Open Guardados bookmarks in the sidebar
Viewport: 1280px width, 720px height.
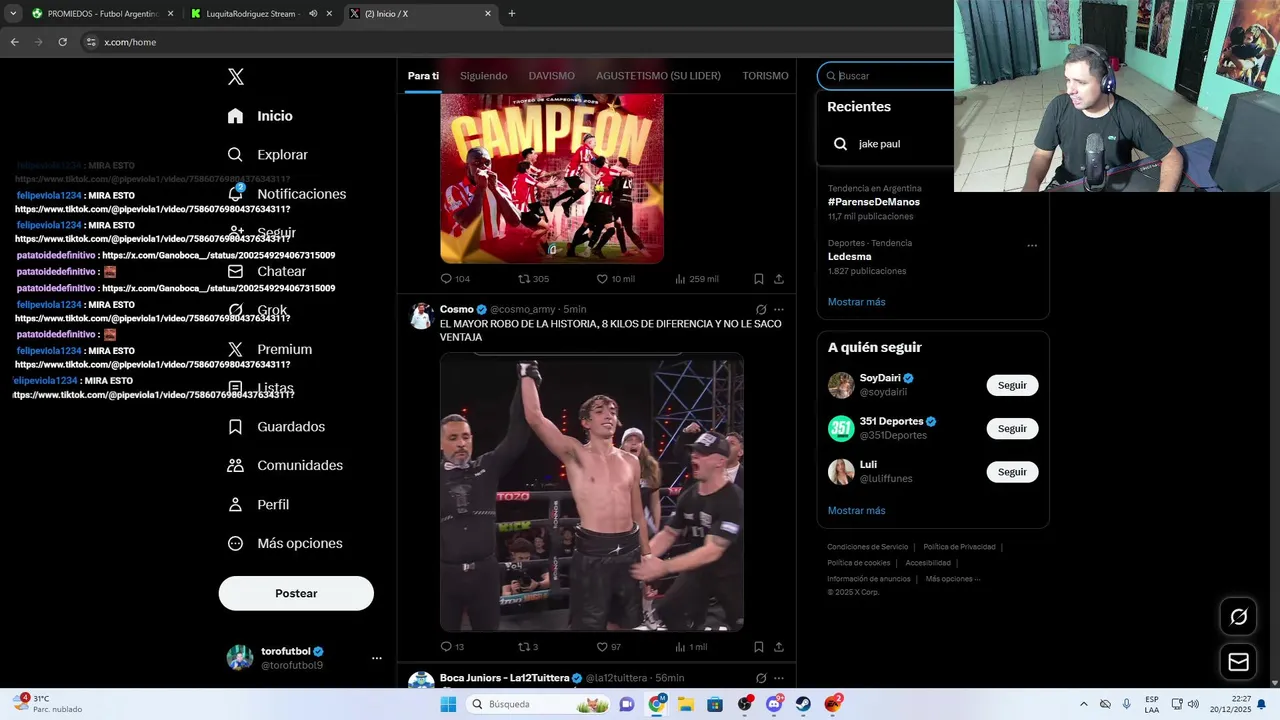click(276, 427)
